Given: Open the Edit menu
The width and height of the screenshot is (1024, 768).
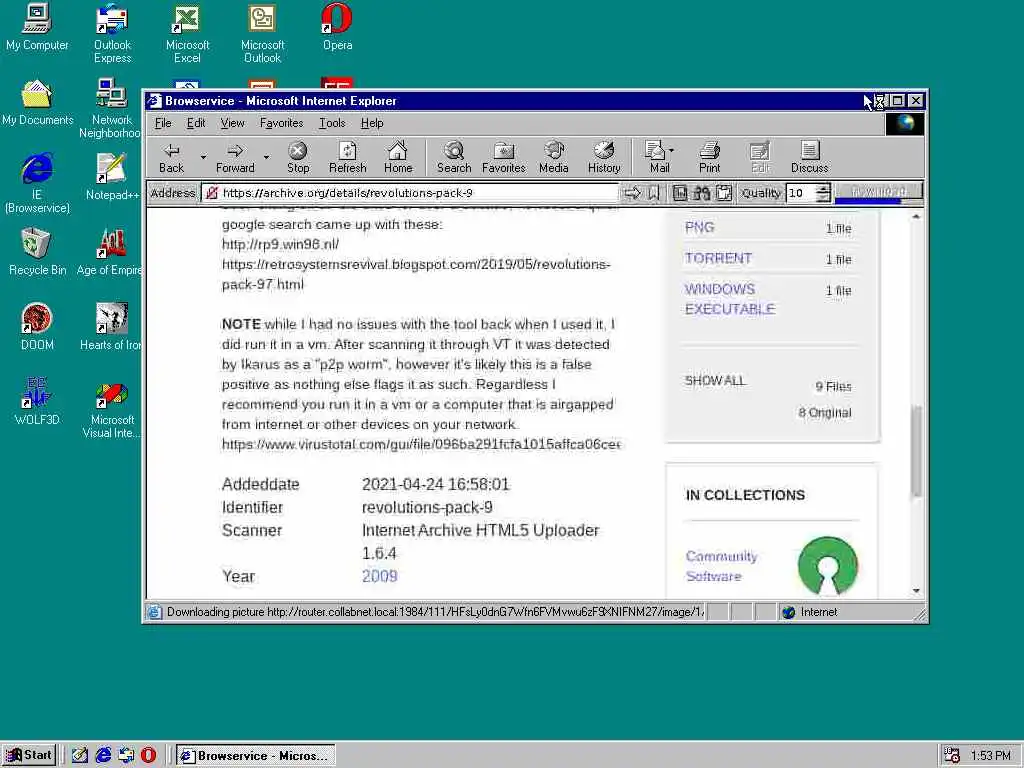Looking at the screenshot, I should coord(195,123).
